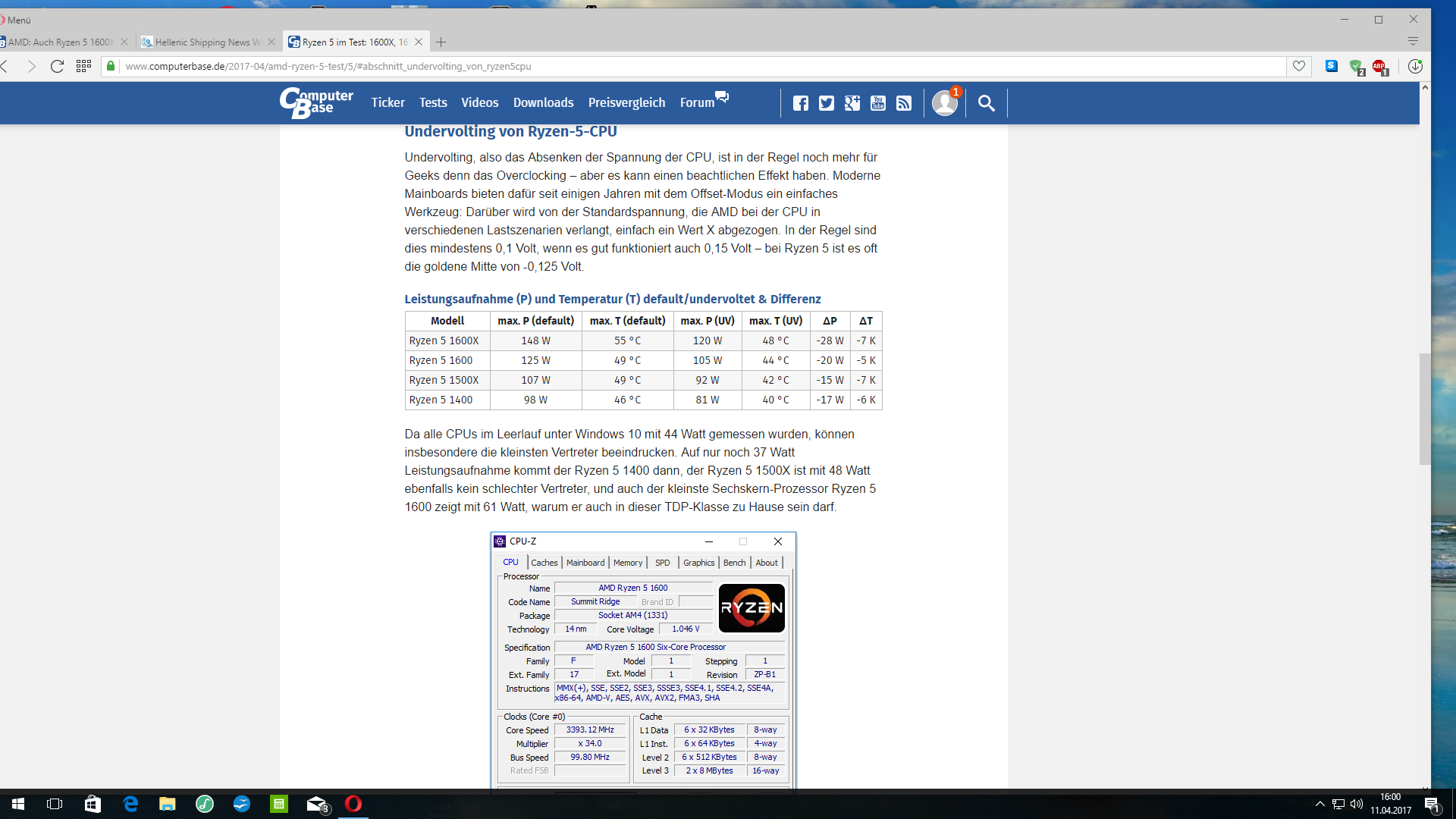1456x819 pixels.
Task: Click the Google Plus icon
Action: pos(852,103)
